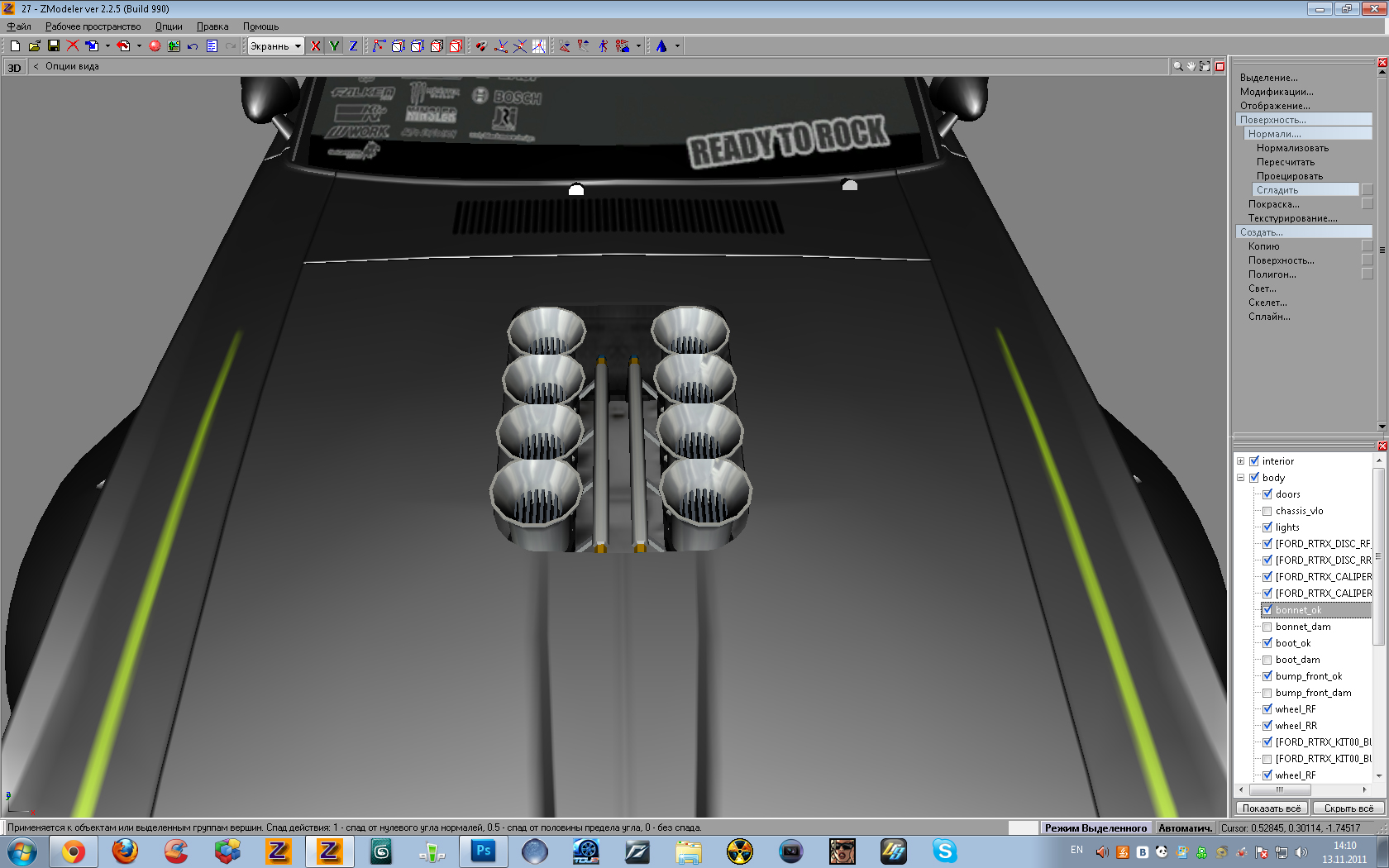1389x868 pixels.
Task: Save the scene with the floppy disk icon
Action: tap(54, 46)
